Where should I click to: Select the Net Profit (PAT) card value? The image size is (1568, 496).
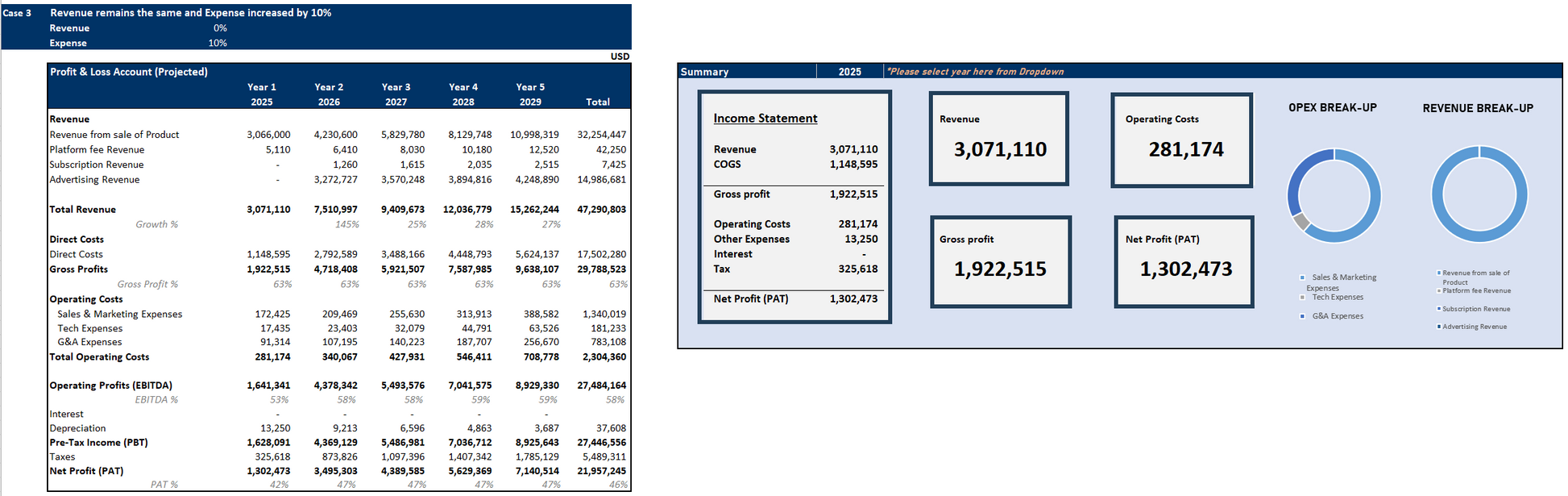coord(1185,269)
